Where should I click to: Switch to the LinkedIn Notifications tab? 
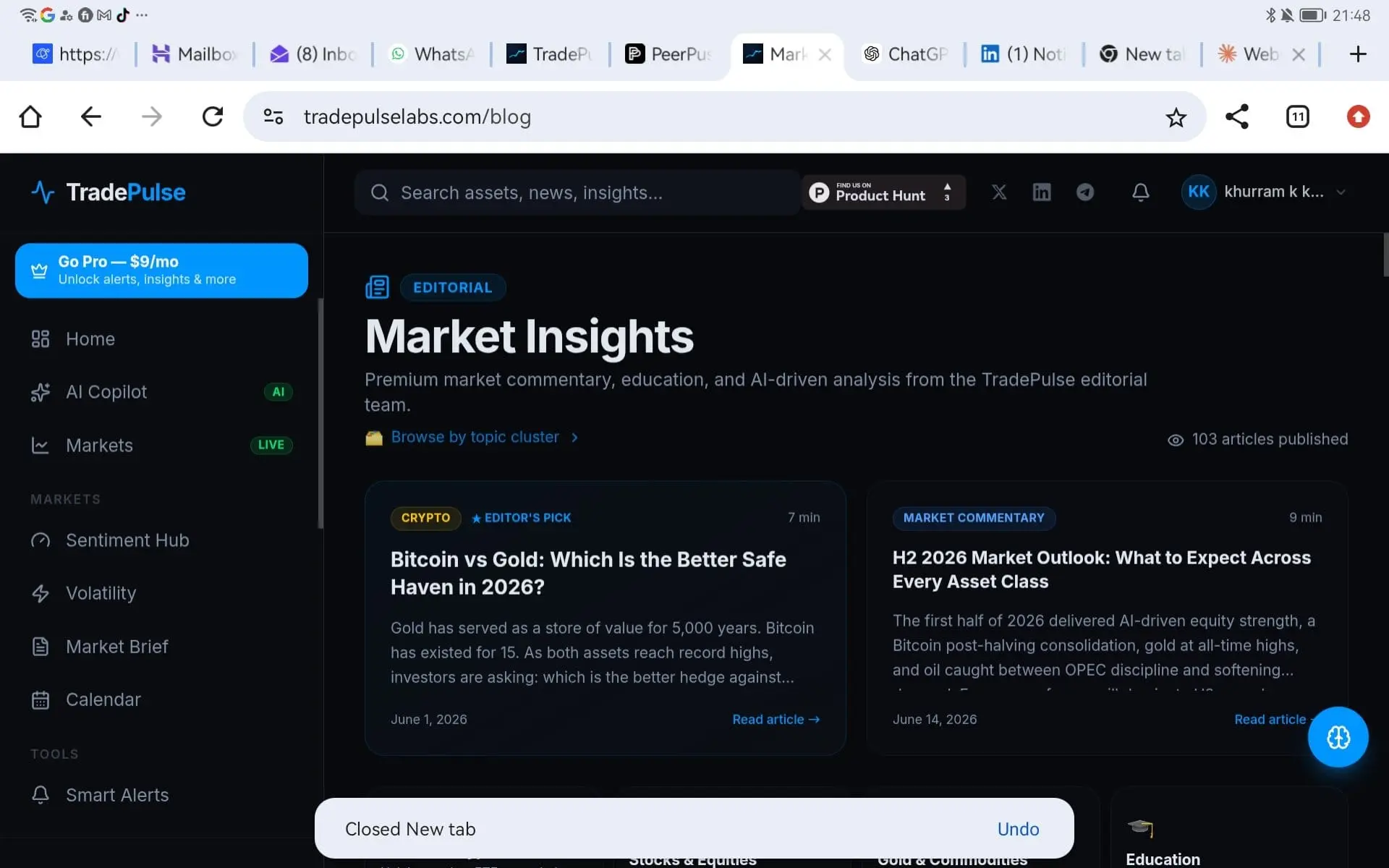[x=1023, y=54]
